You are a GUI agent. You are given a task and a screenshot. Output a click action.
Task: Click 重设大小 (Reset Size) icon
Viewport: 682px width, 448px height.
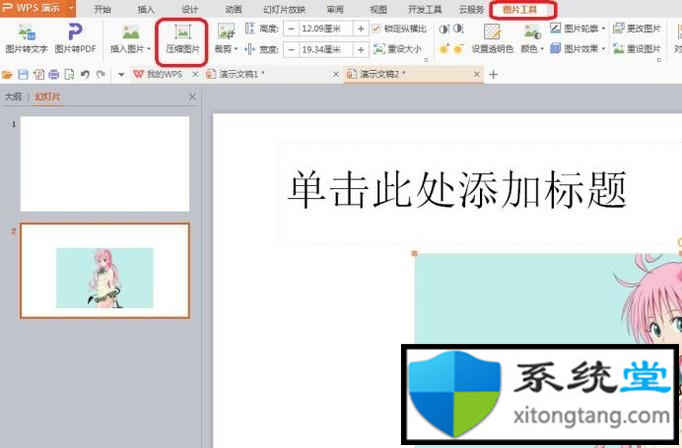pos(398,48)
